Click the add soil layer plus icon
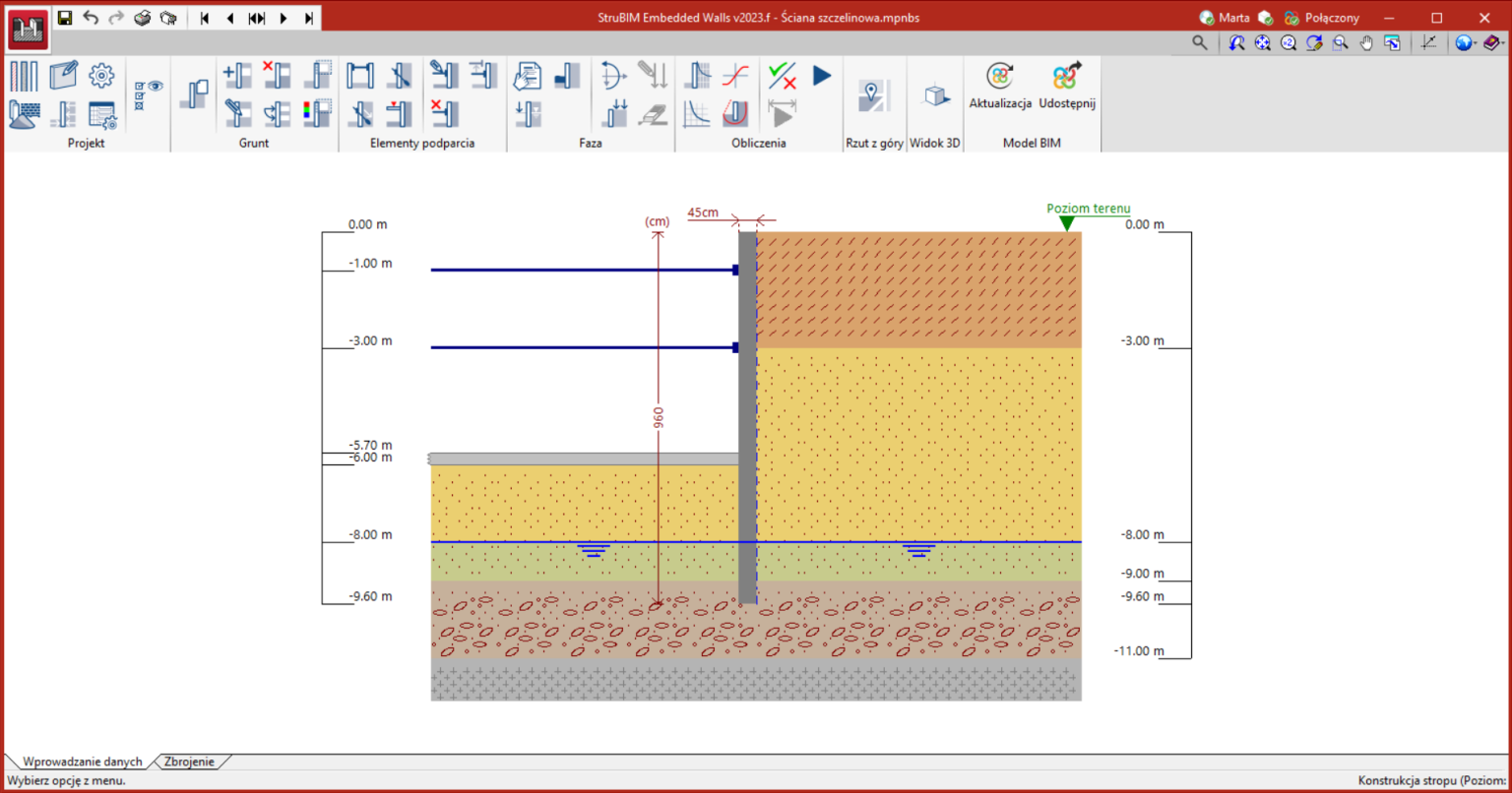 click(237, 76)
